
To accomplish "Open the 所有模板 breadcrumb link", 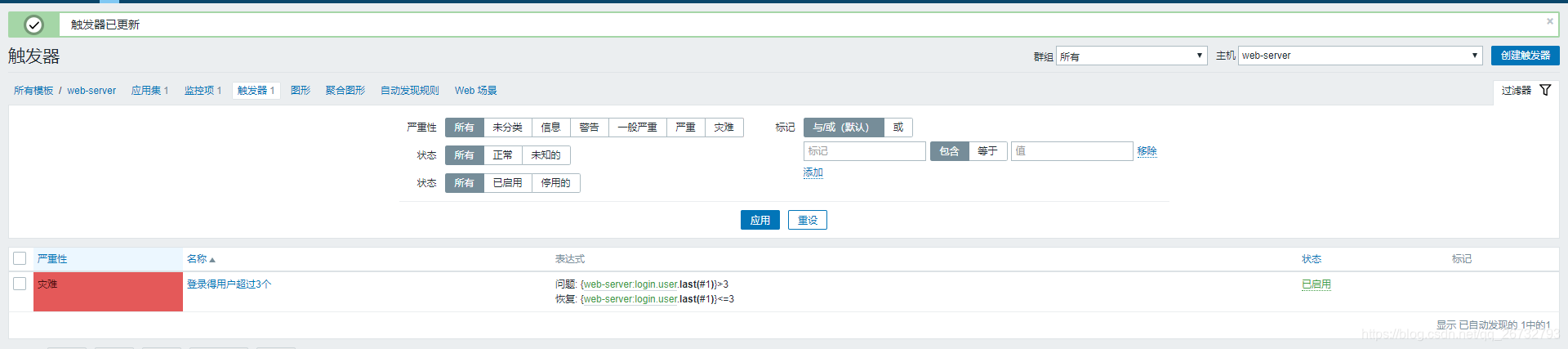I will (x=33, y=91).
